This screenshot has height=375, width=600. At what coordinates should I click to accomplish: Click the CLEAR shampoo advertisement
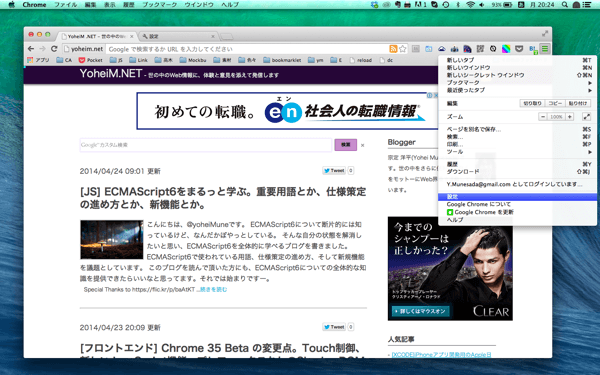click(450, 269)
